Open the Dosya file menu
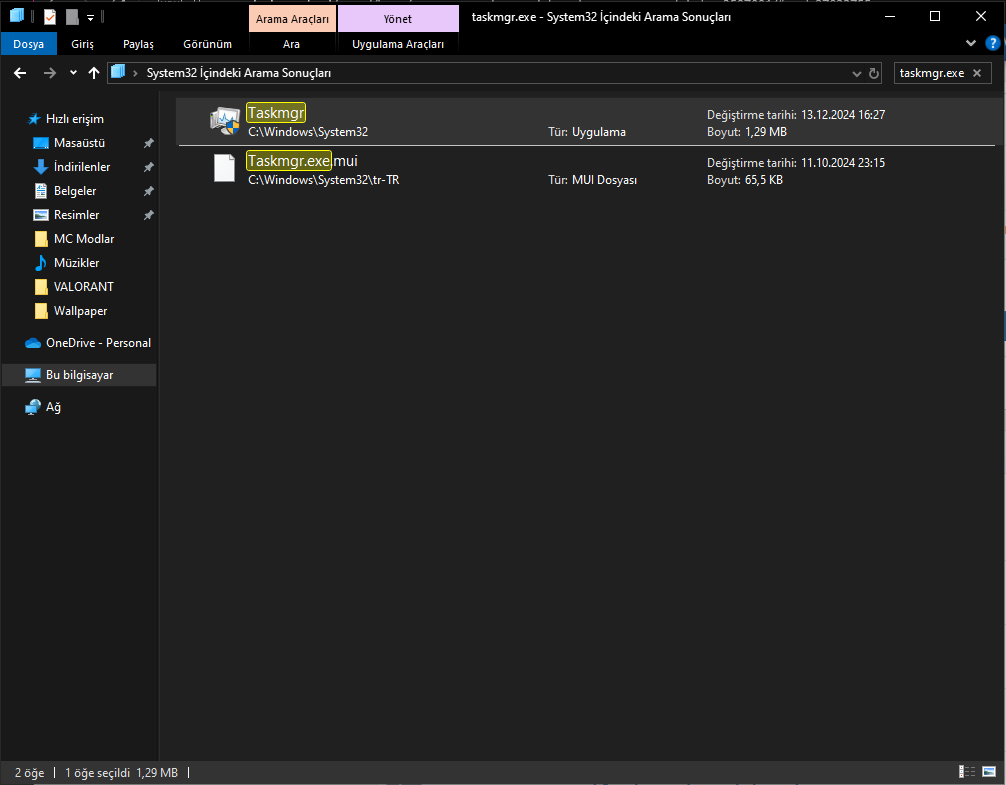Screen dimensions: 1006x785 click(x=28, y=44)
